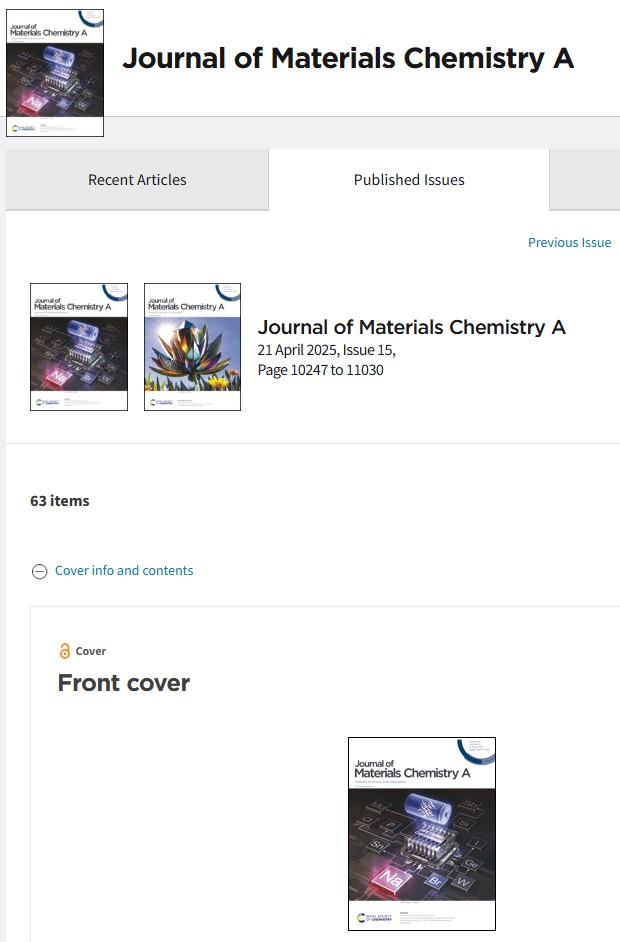The width and height of the screenshot is (620, 942).
Task: Select the Published Issues tab
Action: tap(409, 180)
